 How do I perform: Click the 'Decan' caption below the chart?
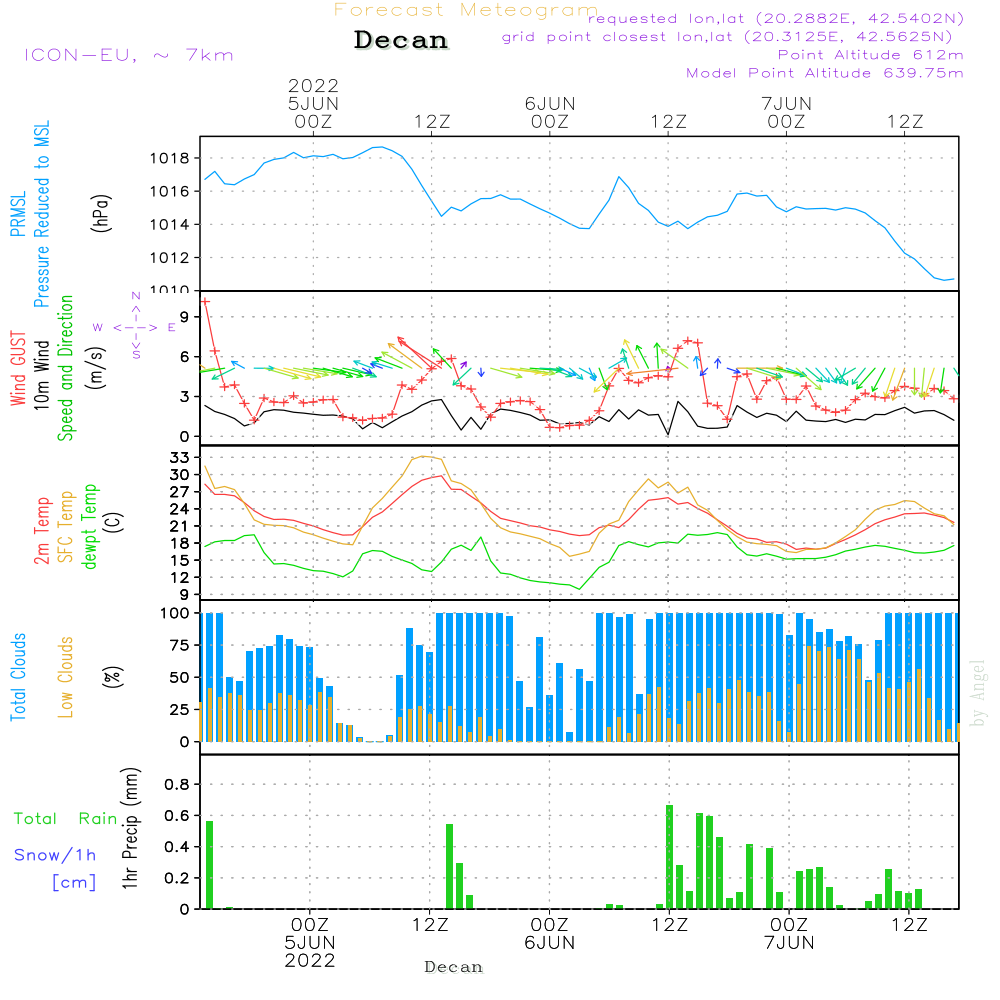(453, 967)
